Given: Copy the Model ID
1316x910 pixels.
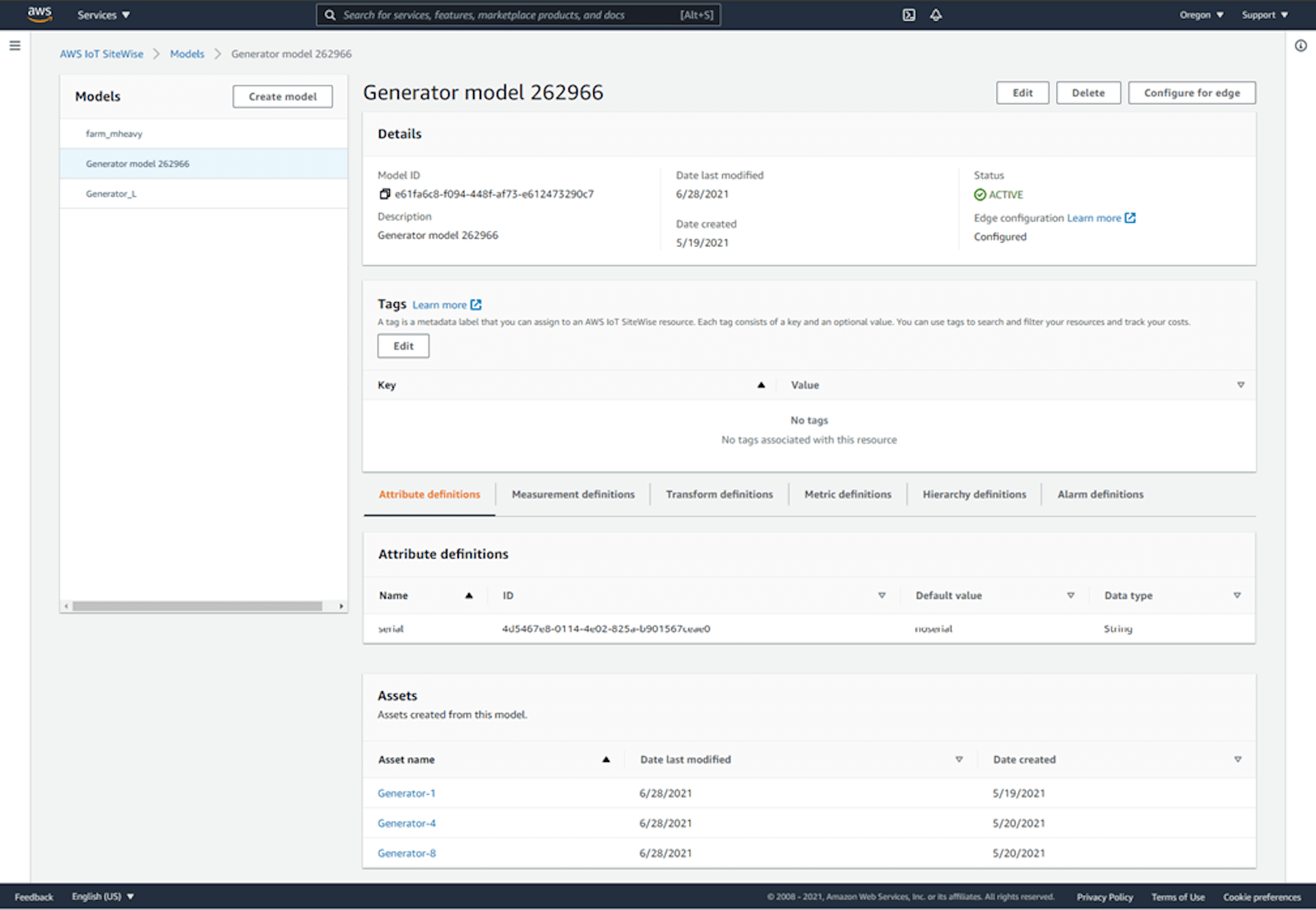Looking at the screenshot, I should pos(384,194).
